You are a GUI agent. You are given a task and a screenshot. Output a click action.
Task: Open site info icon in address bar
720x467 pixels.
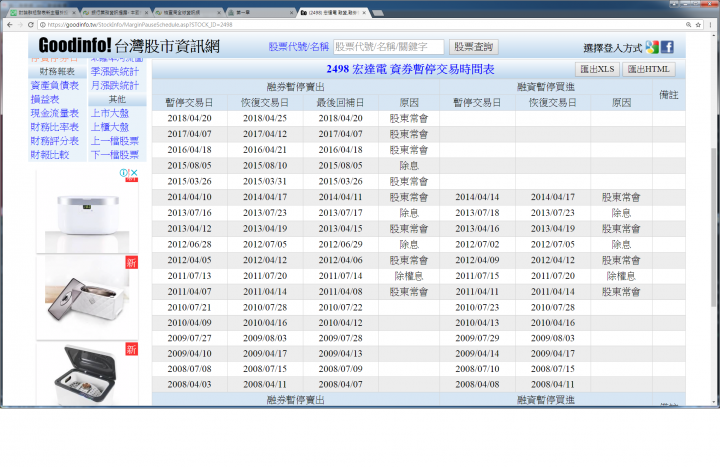pos(43,25)
